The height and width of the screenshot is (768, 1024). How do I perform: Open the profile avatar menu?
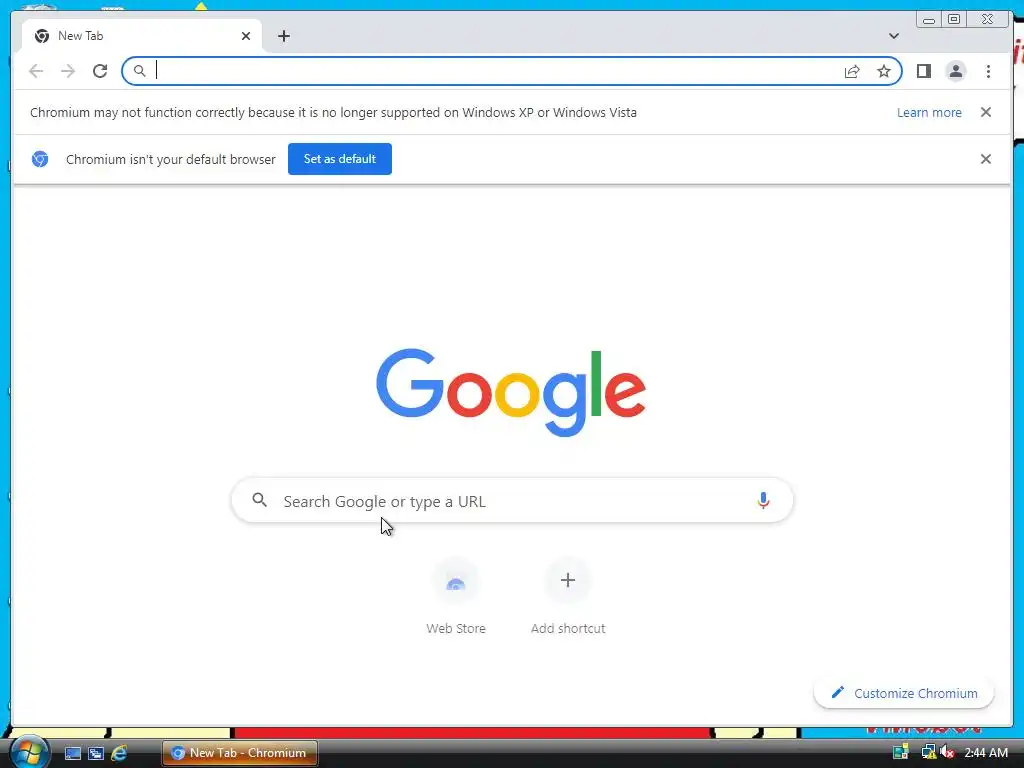coord(955,71)
